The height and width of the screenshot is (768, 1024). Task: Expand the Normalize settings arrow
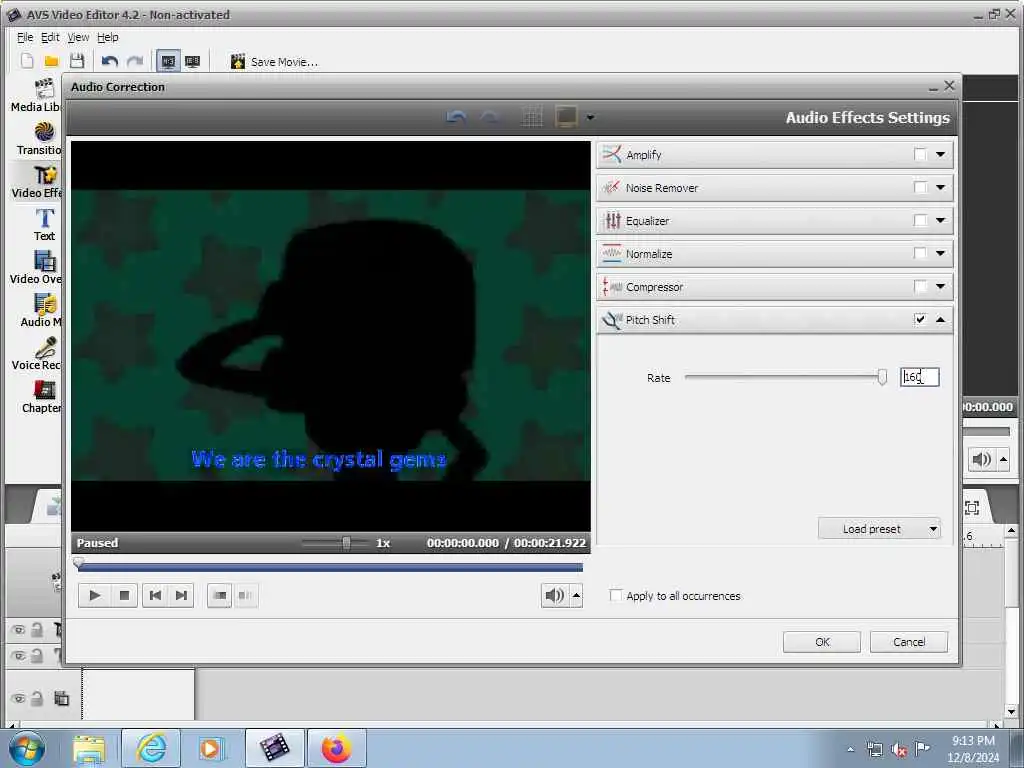pyautogui.click(x=940, y=253)
